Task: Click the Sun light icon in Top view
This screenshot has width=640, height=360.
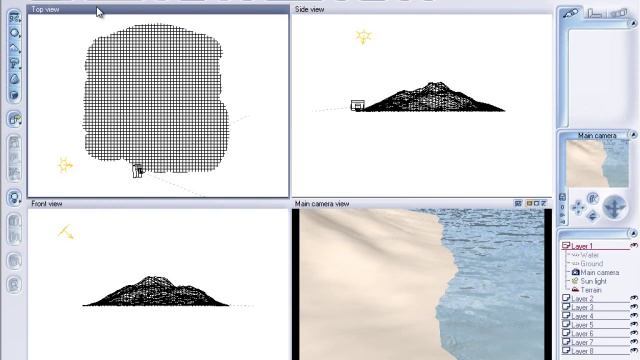Action: click(x=65, y=165)
